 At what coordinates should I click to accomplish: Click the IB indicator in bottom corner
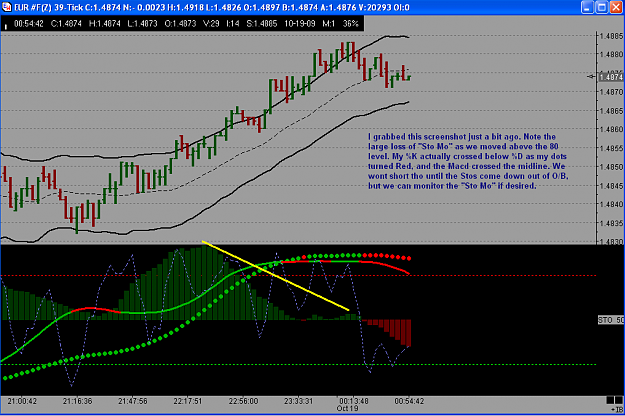pyautogui.click(x=617, y=409)
